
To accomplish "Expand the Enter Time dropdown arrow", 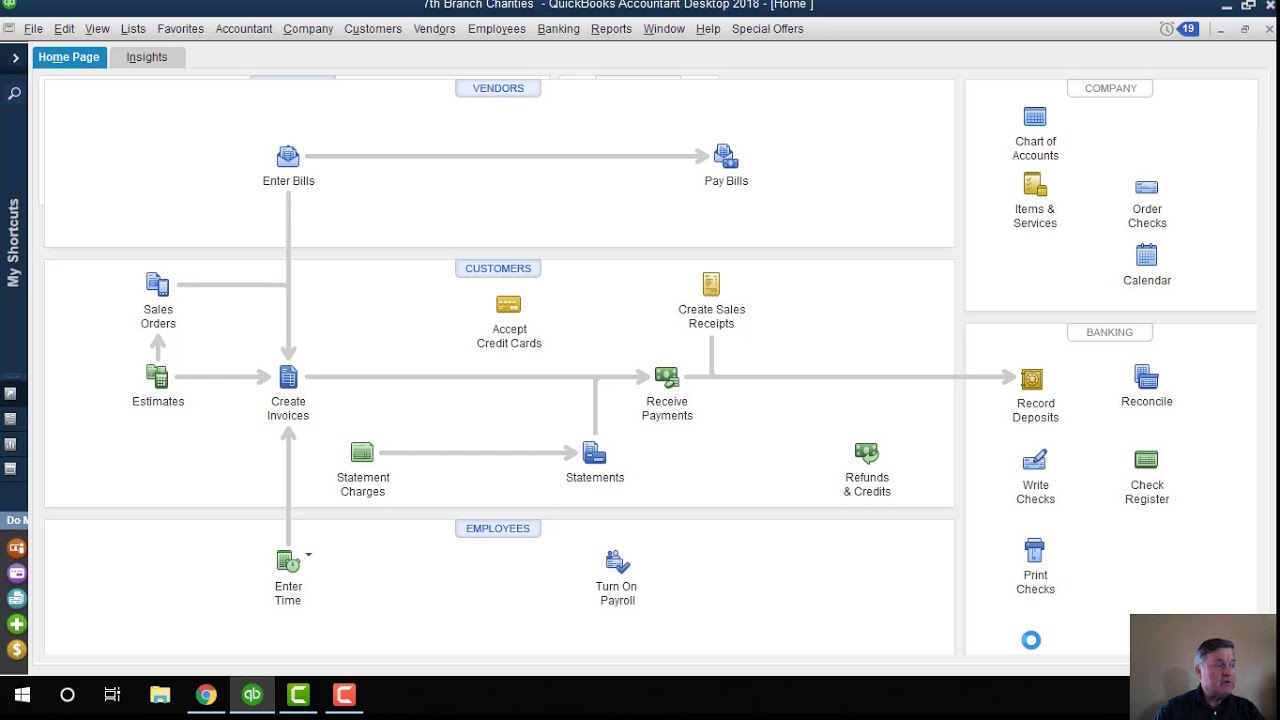I will click(x=308, y=554).
